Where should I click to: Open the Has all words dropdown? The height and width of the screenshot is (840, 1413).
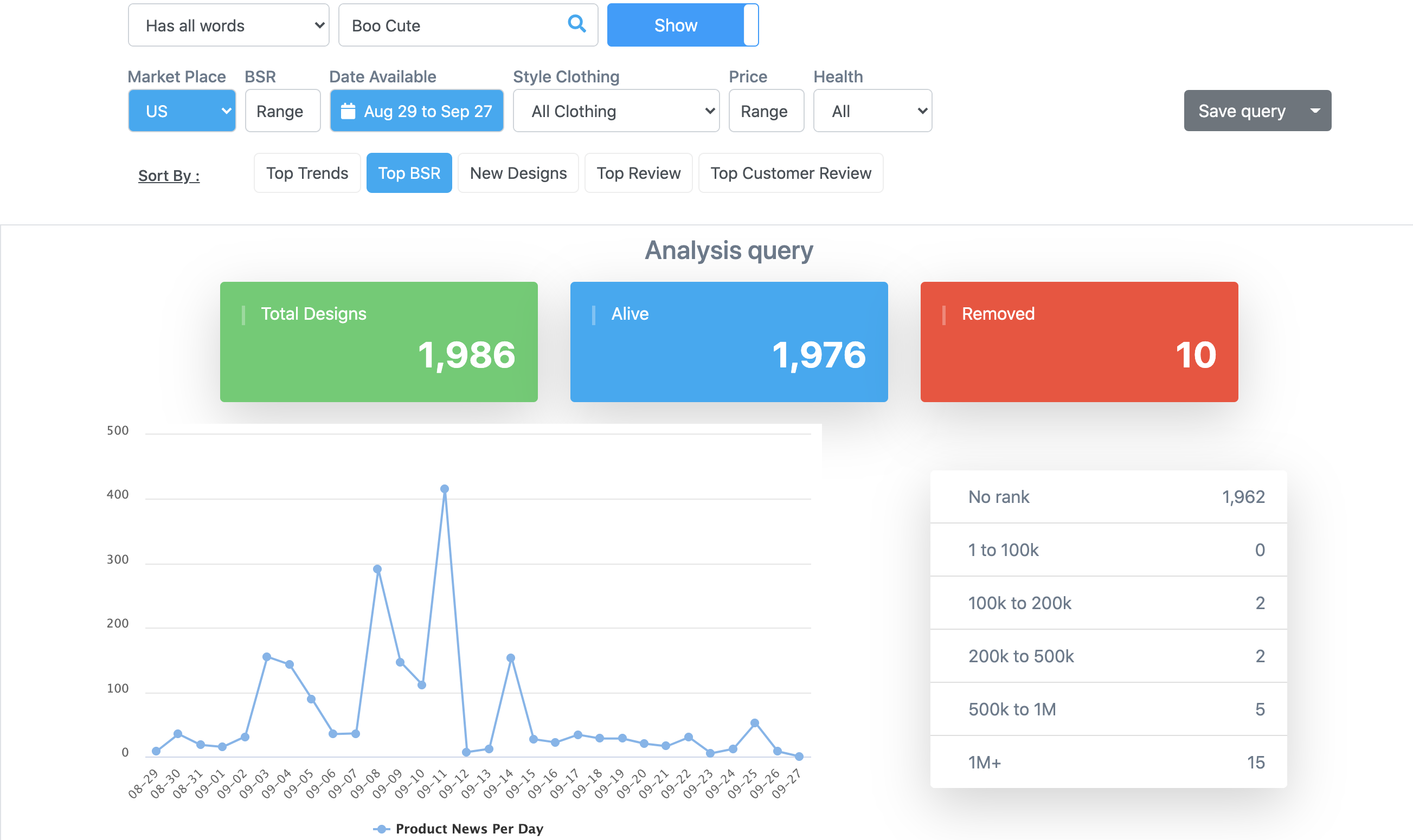pos(228,25)
